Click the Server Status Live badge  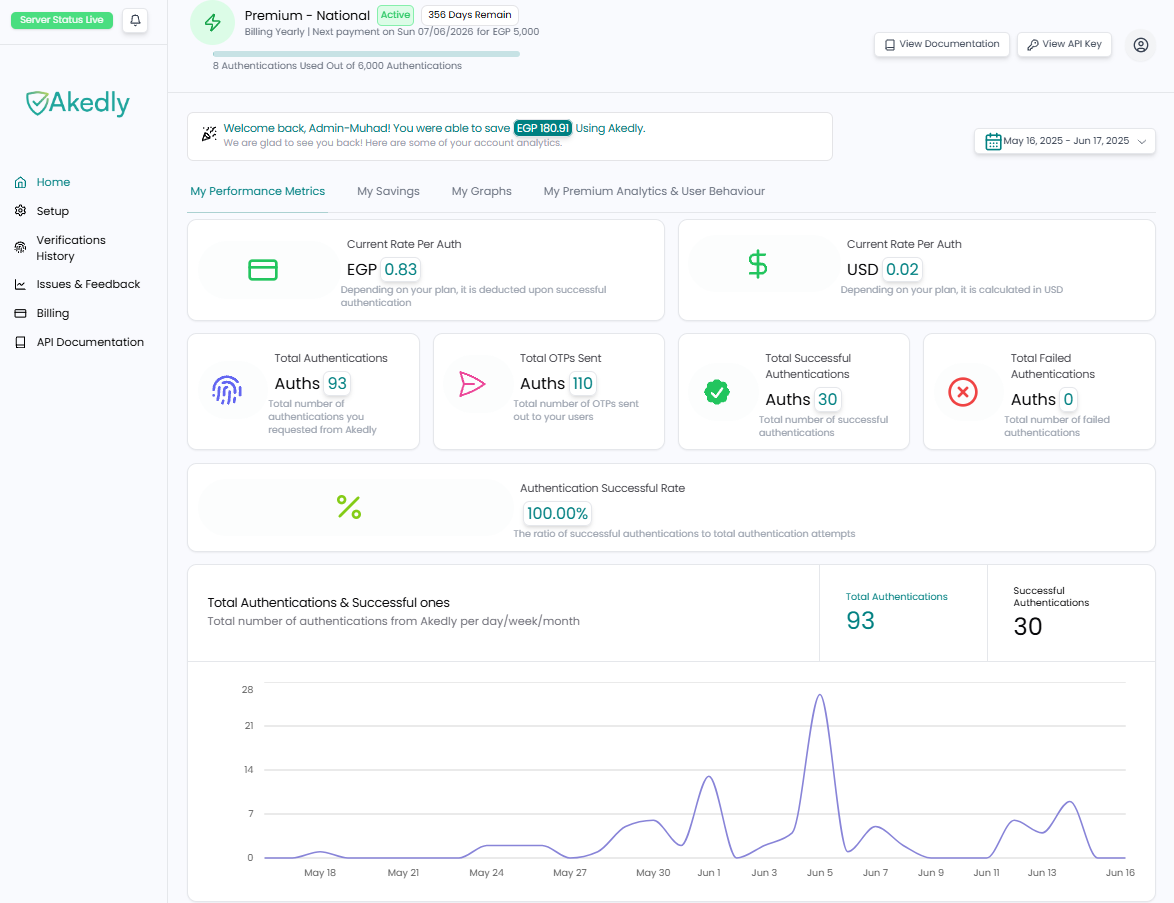[x=62, y=20]
